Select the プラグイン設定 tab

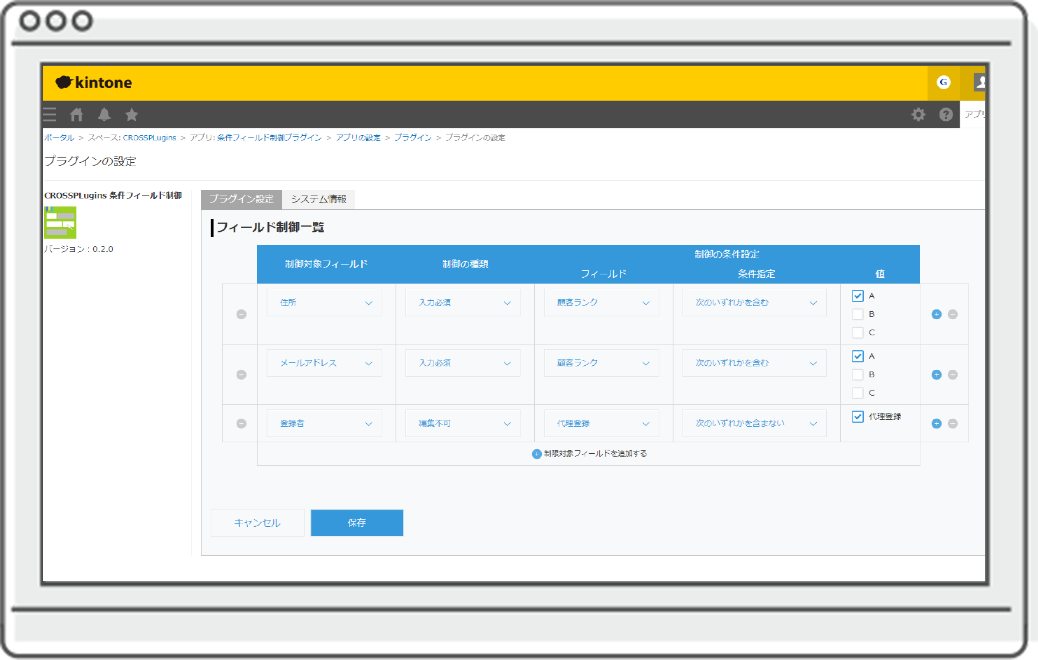point(241,199)
